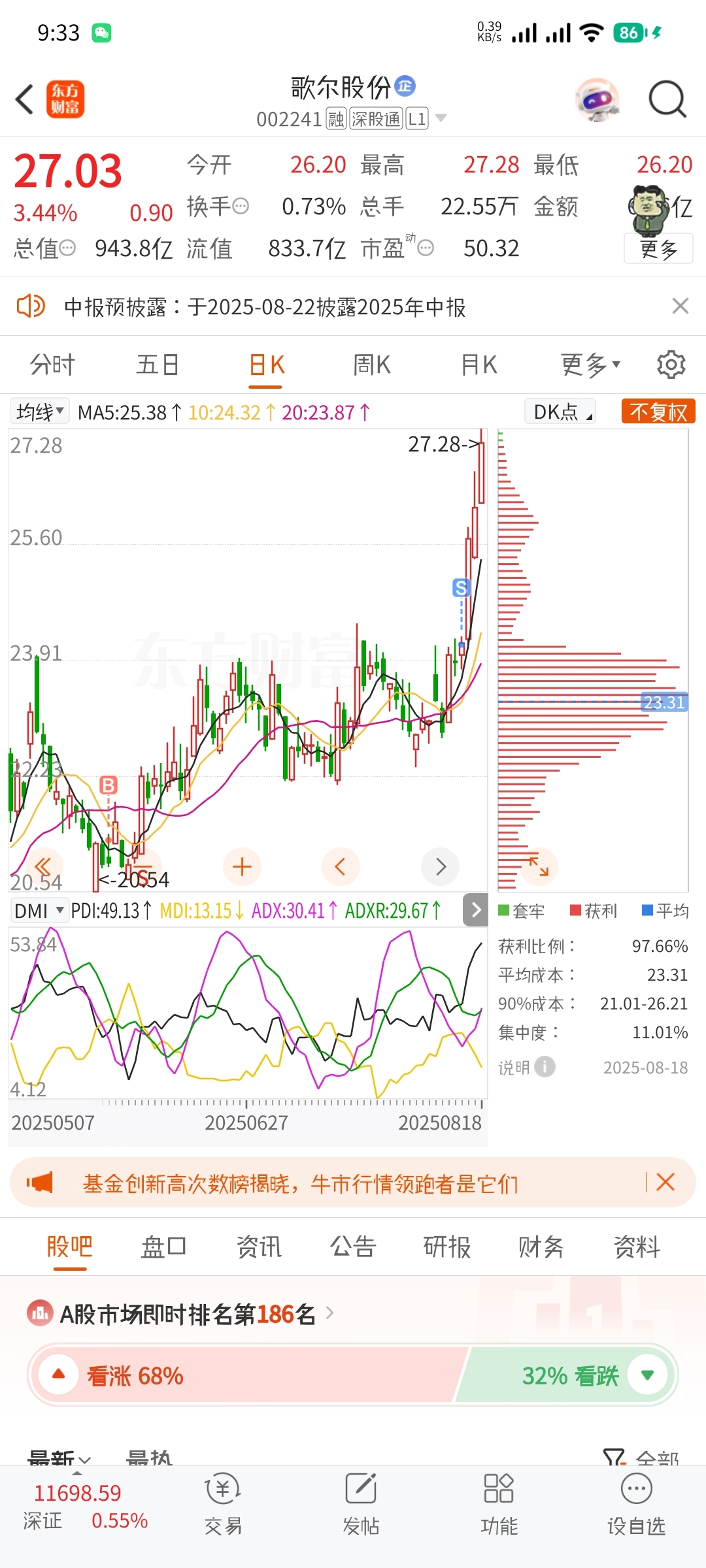Select the 股吧 tab
This screenshot has height=1568, width=706.
click(70, 1247)
